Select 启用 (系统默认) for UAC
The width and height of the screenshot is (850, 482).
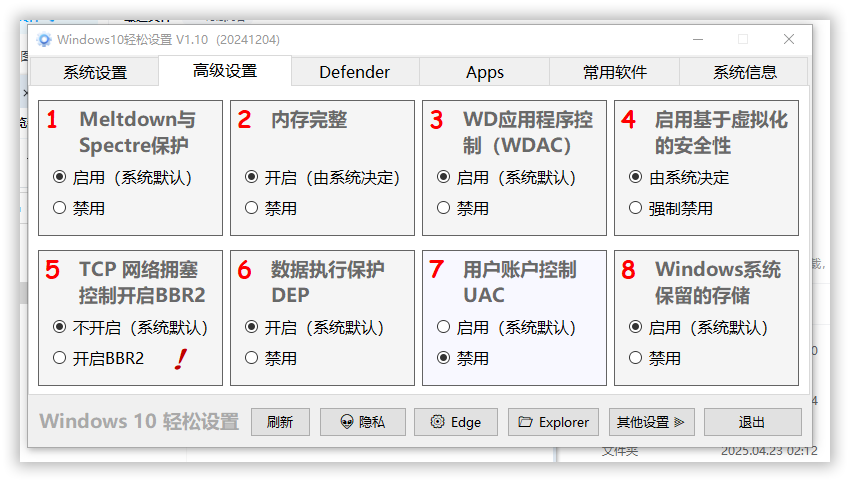(x=506, y=327)
